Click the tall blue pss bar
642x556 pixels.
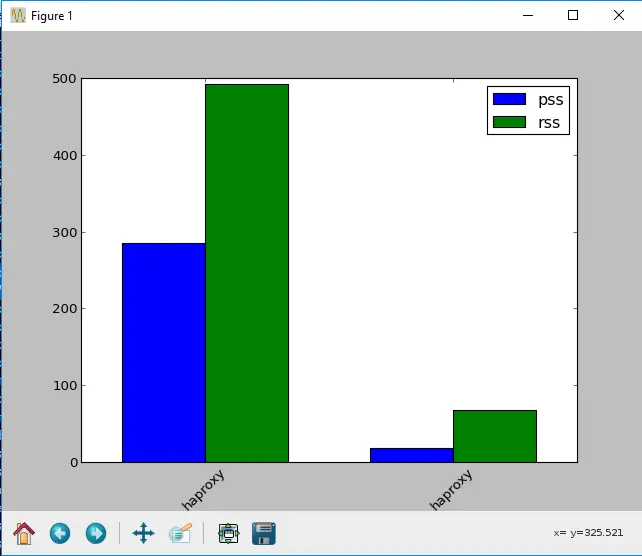tap(164, 352)
